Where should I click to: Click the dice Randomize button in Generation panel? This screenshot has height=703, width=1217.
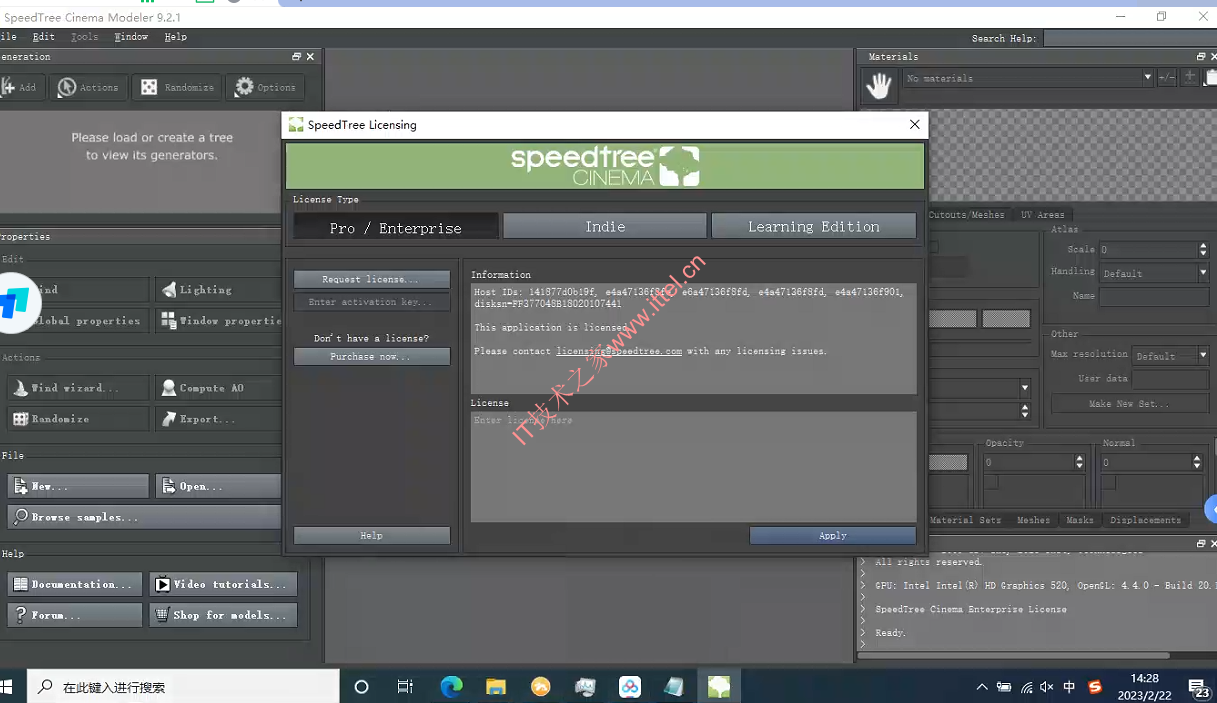(177, 87)
